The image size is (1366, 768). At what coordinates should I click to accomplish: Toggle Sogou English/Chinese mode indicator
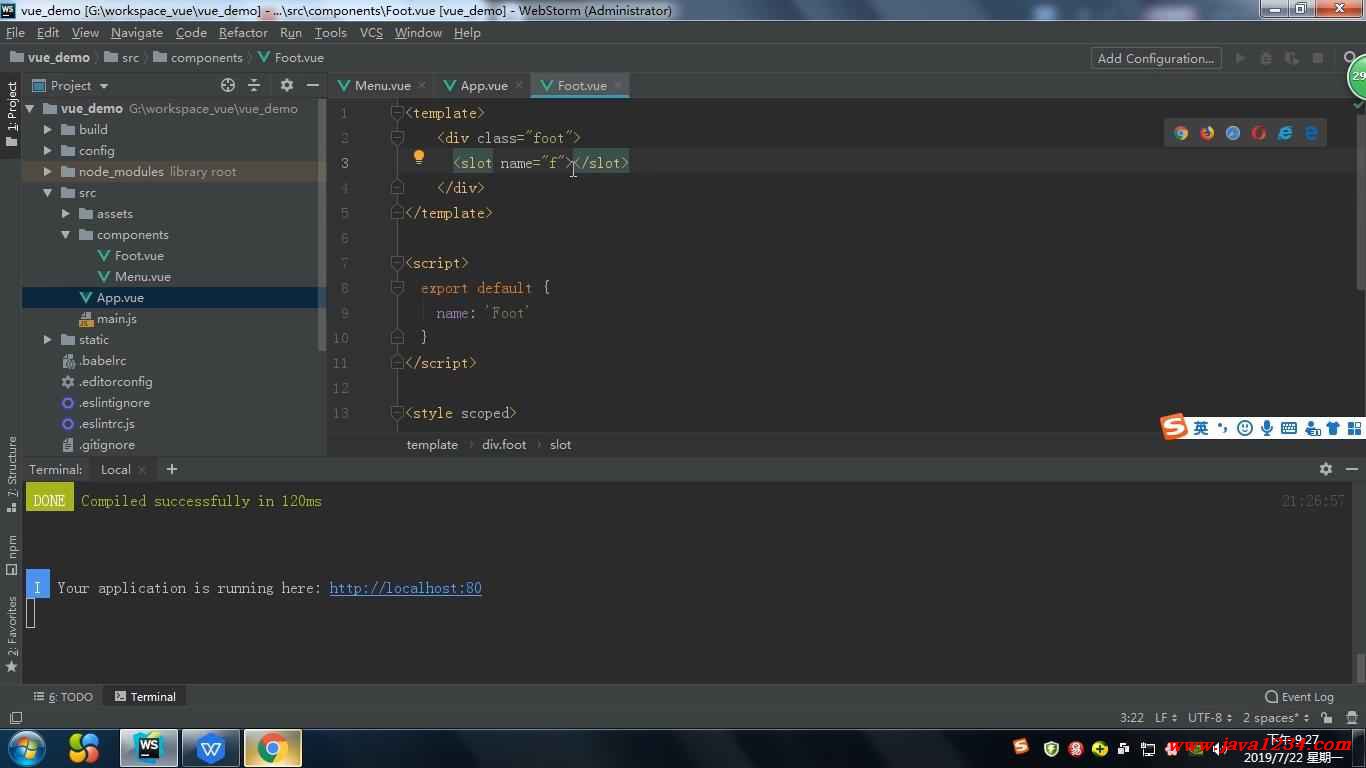[x=1201, y=428]
